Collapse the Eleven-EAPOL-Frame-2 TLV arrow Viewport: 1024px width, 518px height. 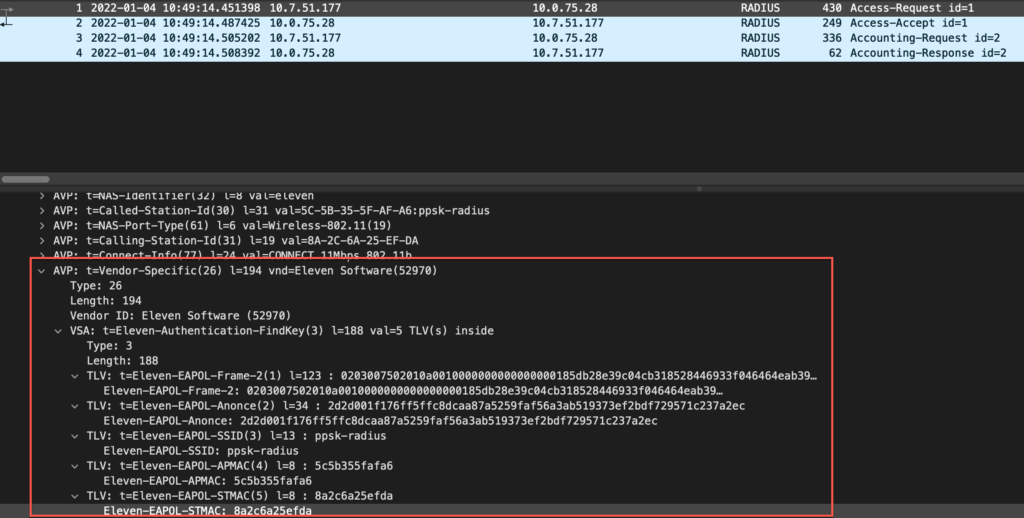tap(75, 375)
